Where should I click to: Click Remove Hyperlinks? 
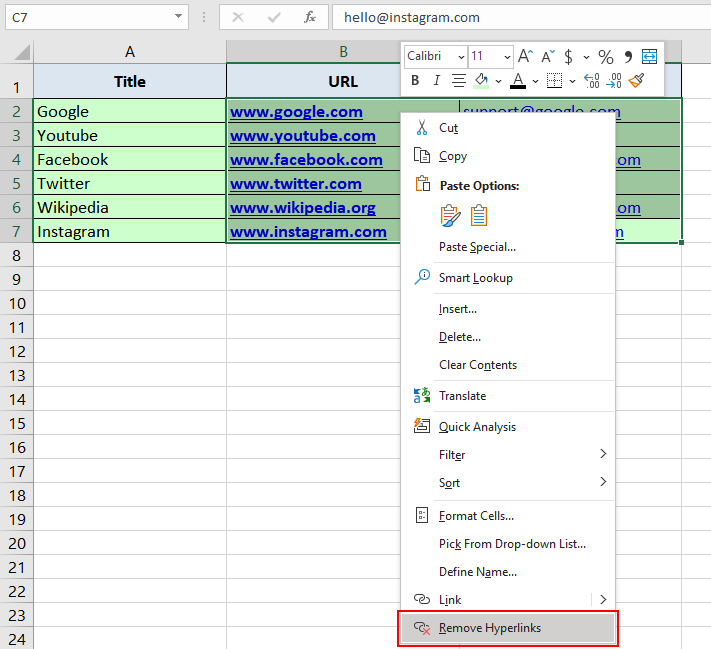tap(508, 628)
